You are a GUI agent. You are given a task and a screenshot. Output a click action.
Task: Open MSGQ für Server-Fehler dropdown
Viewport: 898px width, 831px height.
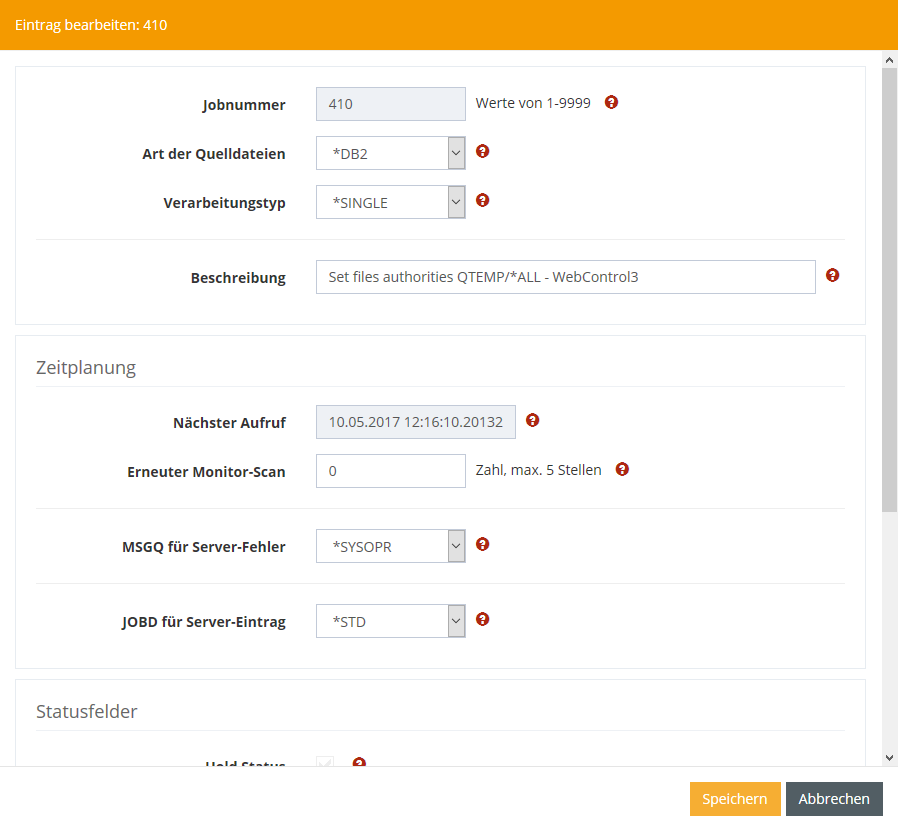tap(390, 546)
